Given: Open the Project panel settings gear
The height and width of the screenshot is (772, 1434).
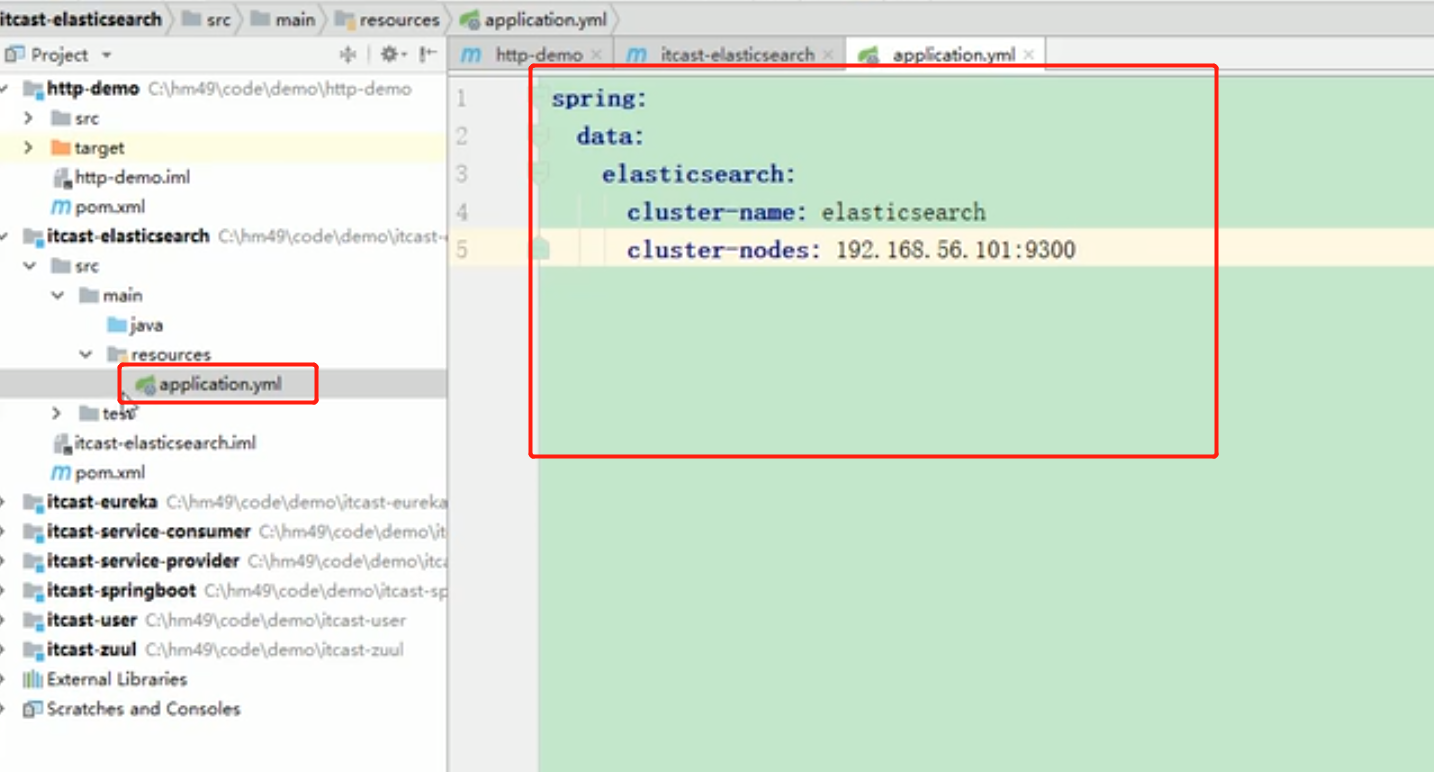Looking at the screenshot, I should click(x=389, y=55).
